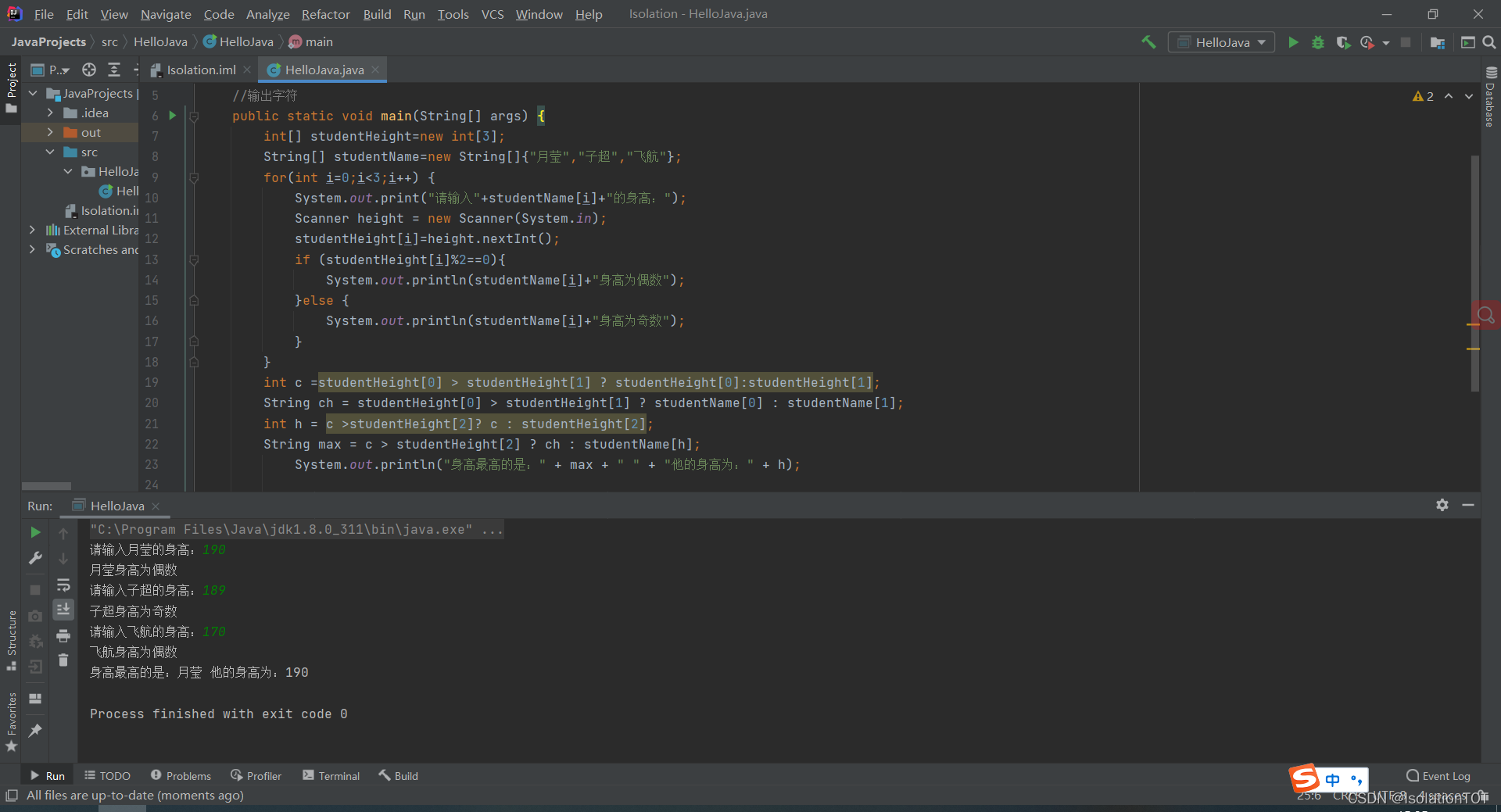Click the run gutter arrow beside main method
This screenshot has height=812, width=1501.
(172, 116)
